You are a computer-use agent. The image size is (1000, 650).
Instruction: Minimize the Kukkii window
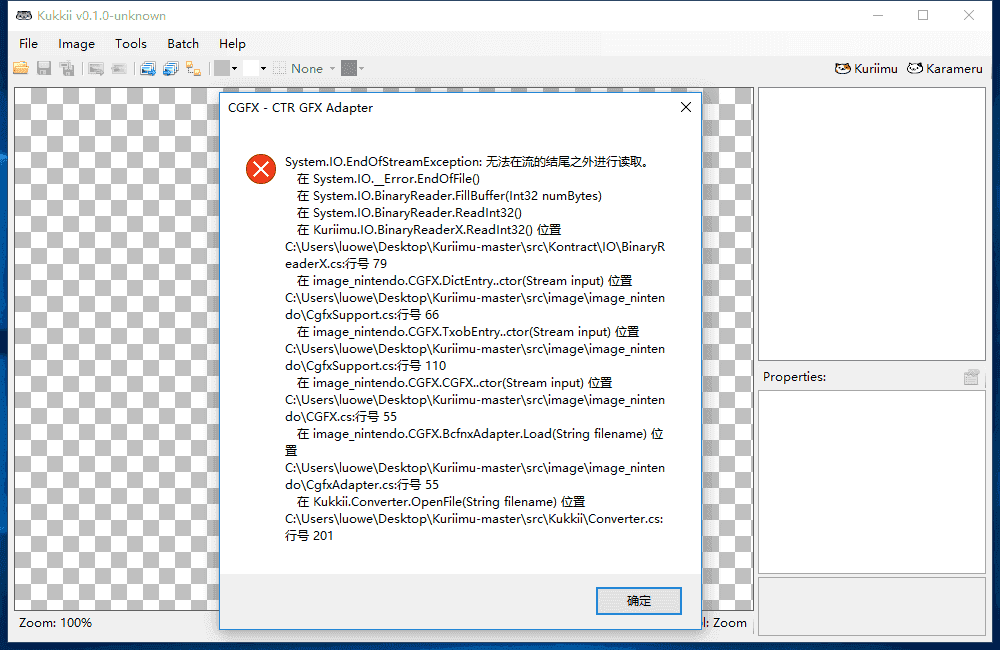(878, 15)
